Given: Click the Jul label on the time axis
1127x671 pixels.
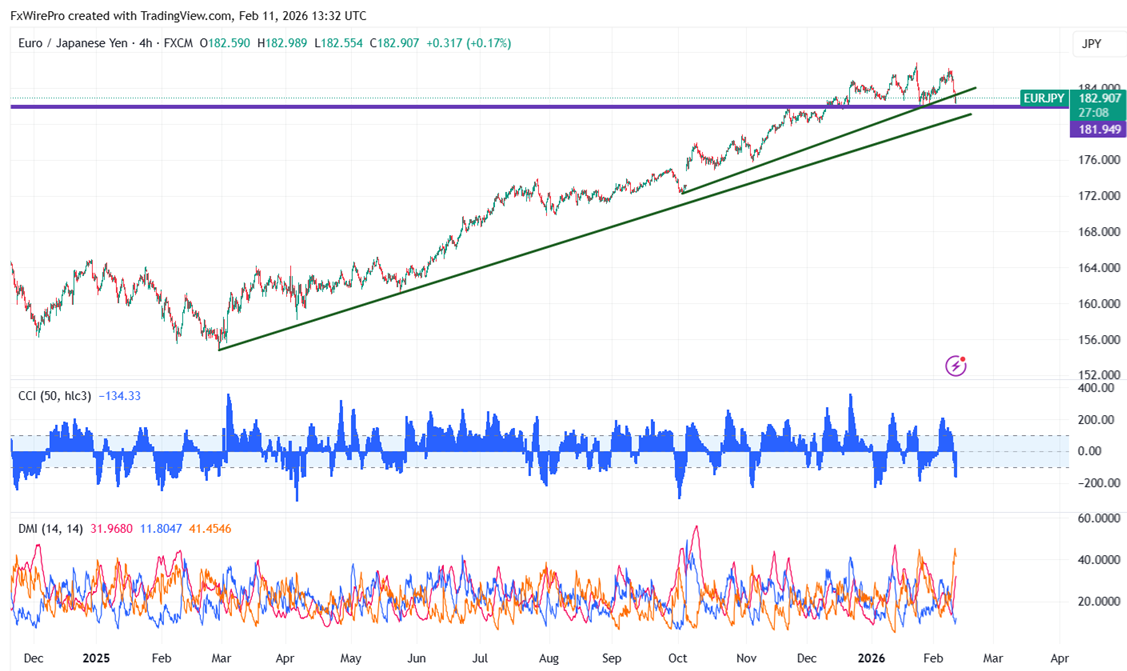Looking at the screenshot, I should (480, 658).
